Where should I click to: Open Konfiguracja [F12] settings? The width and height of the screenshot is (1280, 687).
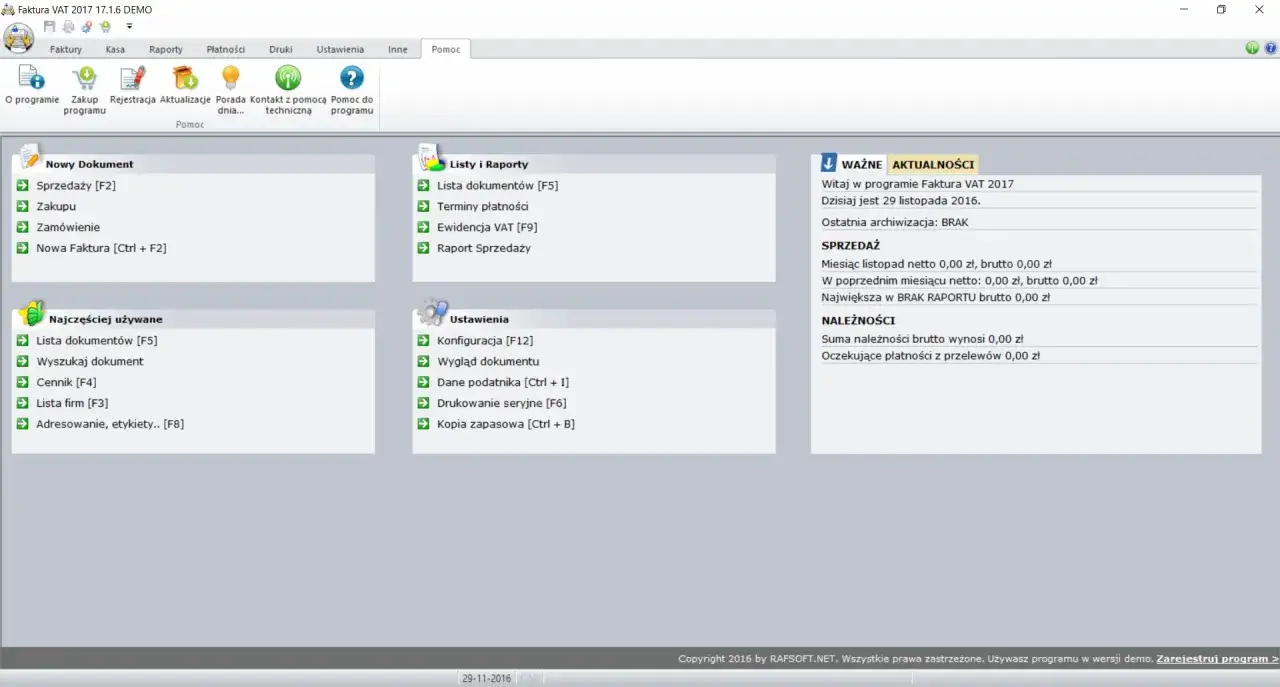pyautogui.click(x=485, y=341)
